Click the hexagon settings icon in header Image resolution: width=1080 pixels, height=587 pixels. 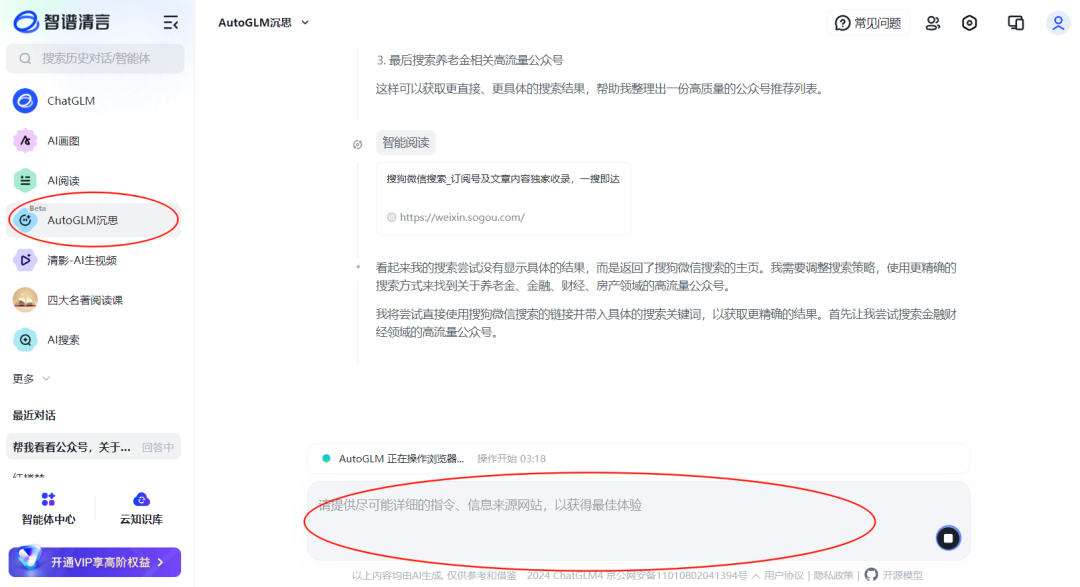click(x=969, y=23)
